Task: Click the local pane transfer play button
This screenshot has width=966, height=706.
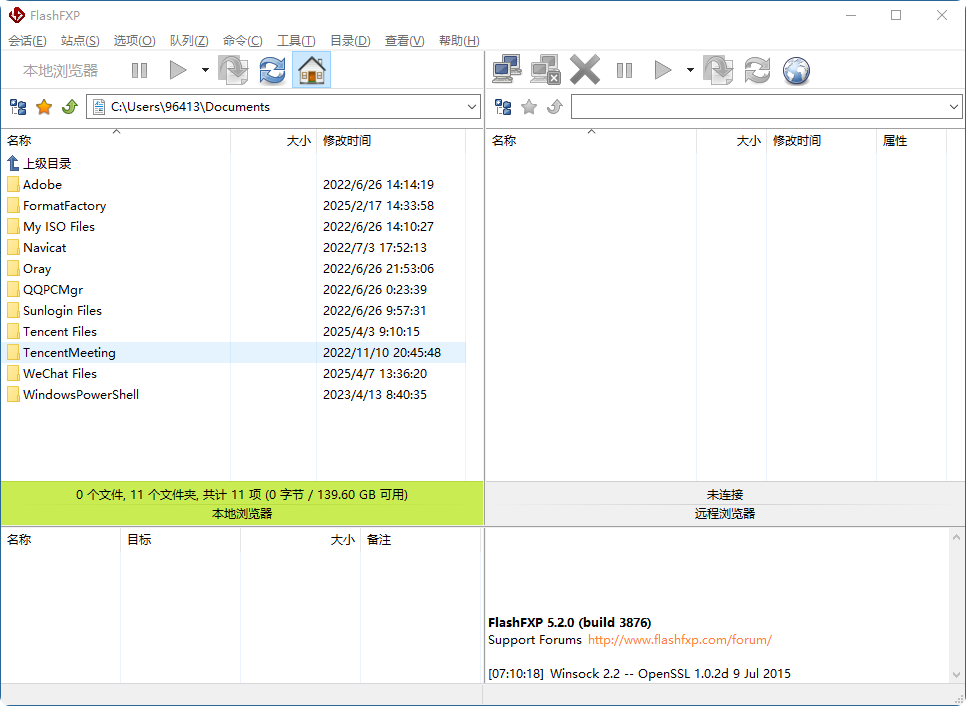Action: point(177,70)
